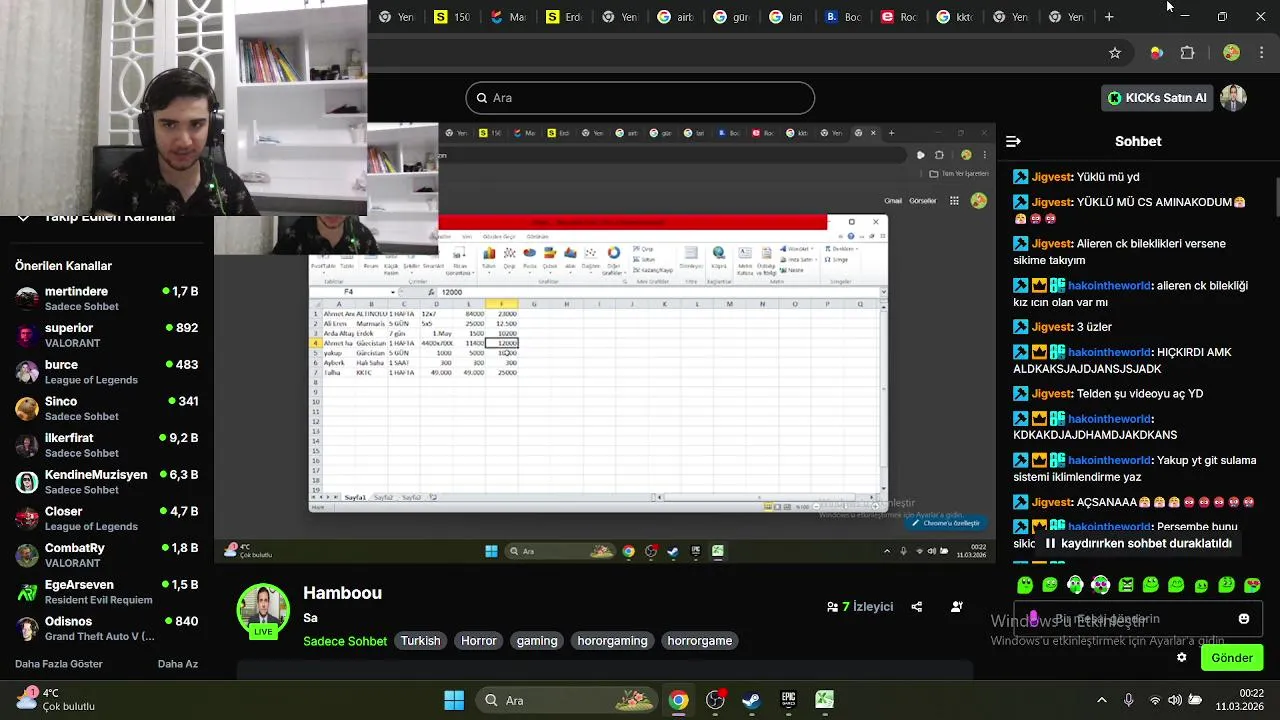Screen dimensions: 1280x720
Task: Insert the first green blob emote
Action: (x=1025, y=585)
